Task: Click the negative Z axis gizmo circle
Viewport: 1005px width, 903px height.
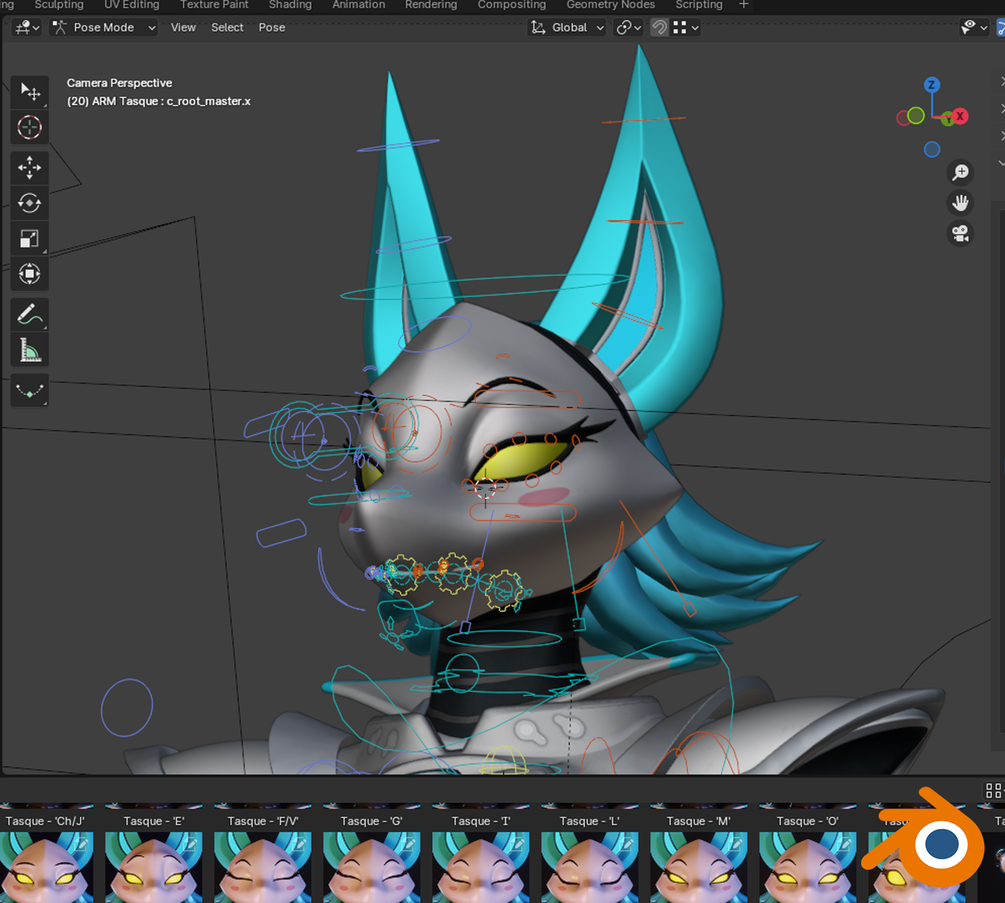Action: click(932, 149)
